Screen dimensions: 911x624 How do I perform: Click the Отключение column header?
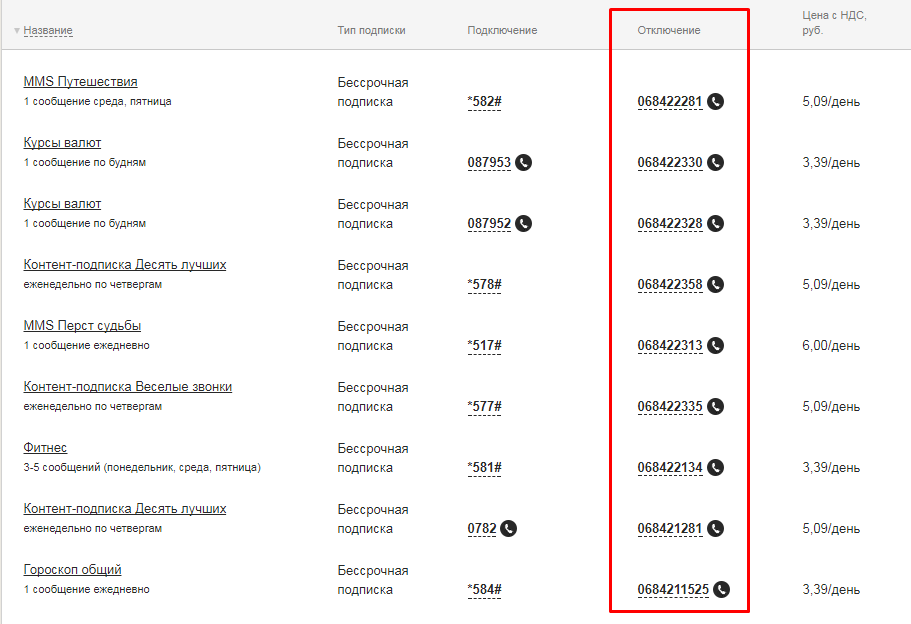668,30
